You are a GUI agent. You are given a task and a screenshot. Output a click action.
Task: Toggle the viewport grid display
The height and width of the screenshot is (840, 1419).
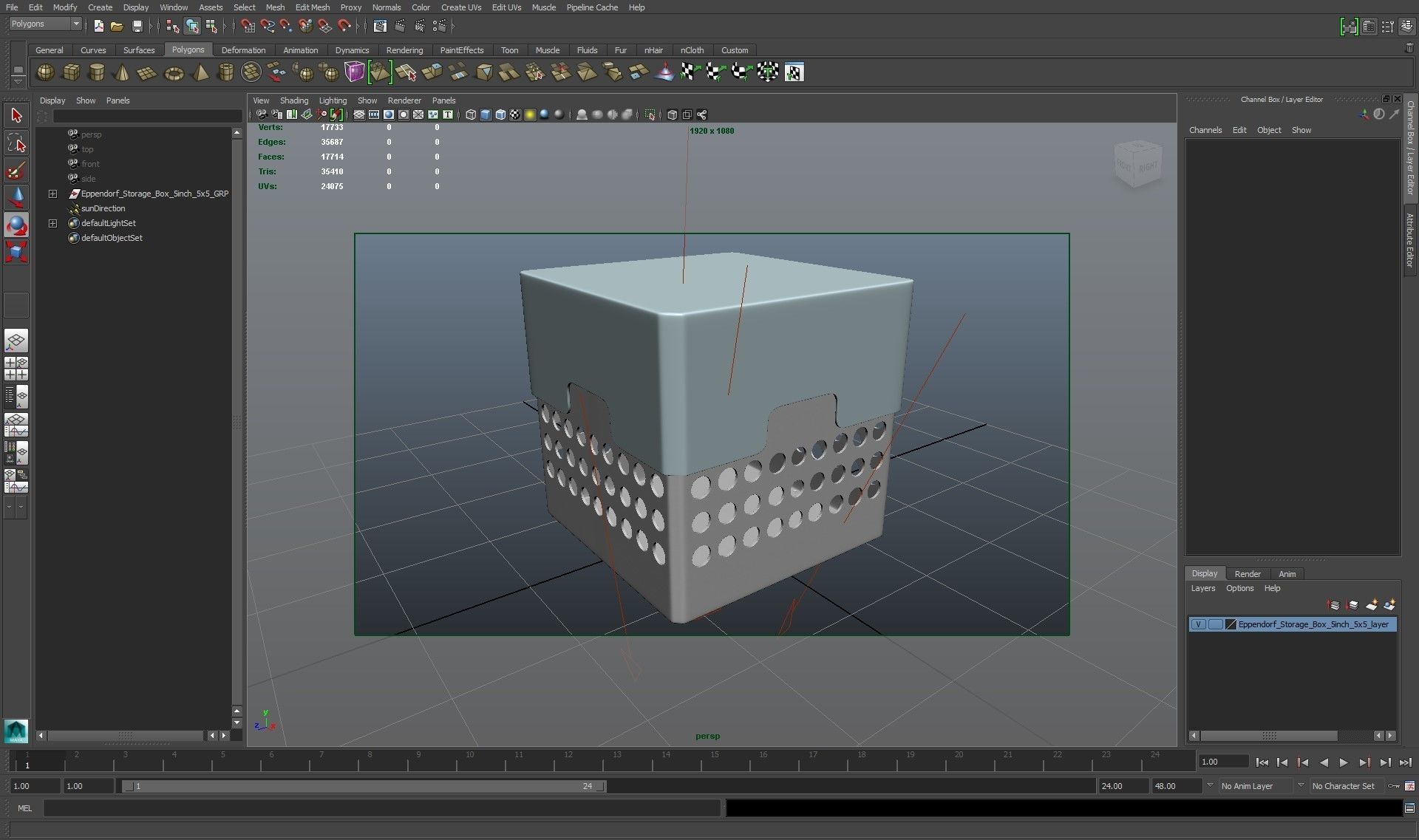click(359, 115)
